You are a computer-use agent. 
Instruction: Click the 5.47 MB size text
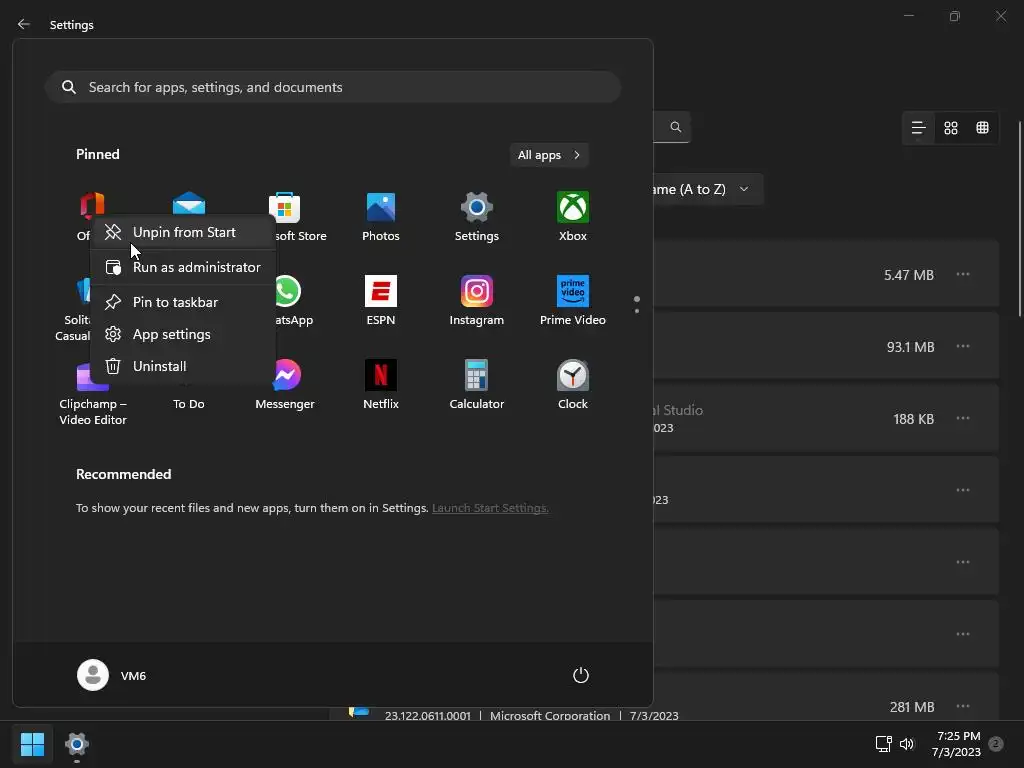pos(908,275)
